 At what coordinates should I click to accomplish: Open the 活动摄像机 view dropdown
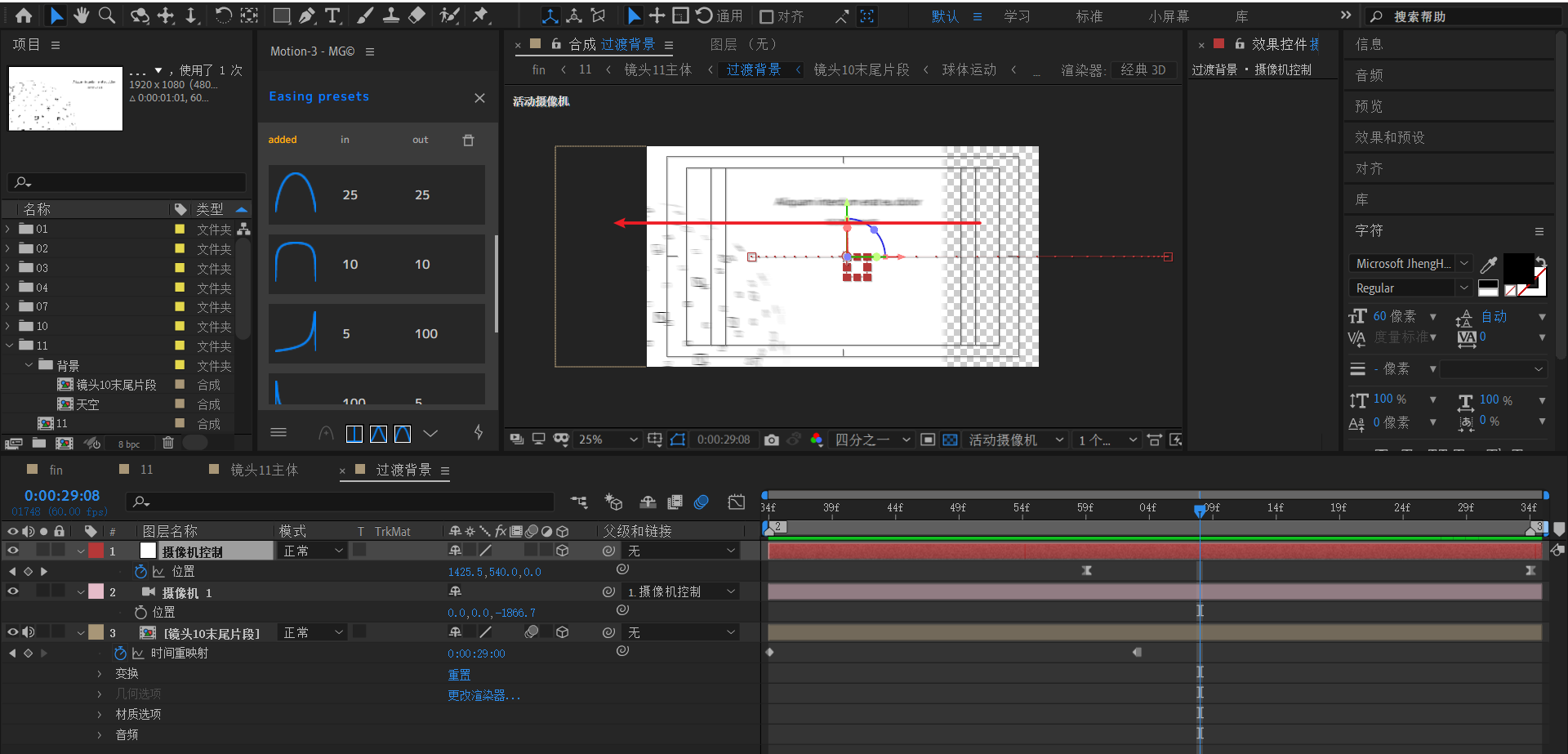point(1017,439)
